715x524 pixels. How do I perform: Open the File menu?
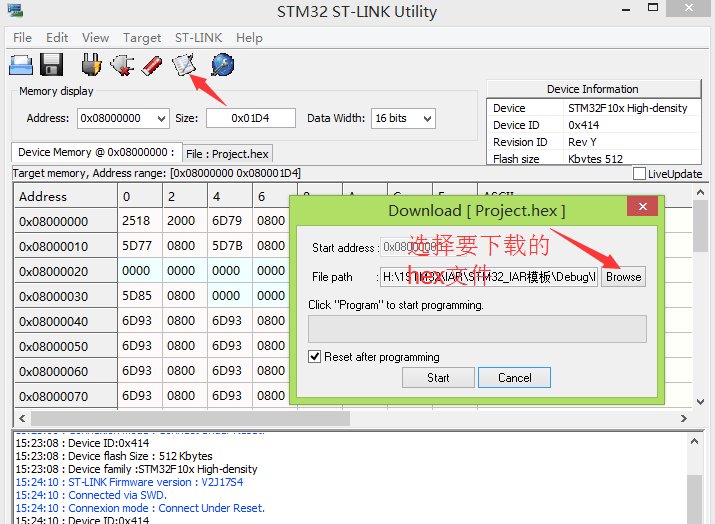(x=22, y=38)
